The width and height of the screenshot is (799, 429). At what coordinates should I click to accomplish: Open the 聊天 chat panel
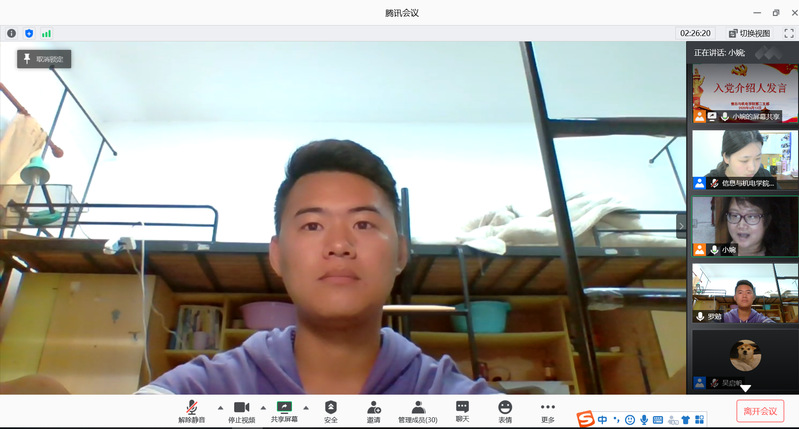point(462,411)
